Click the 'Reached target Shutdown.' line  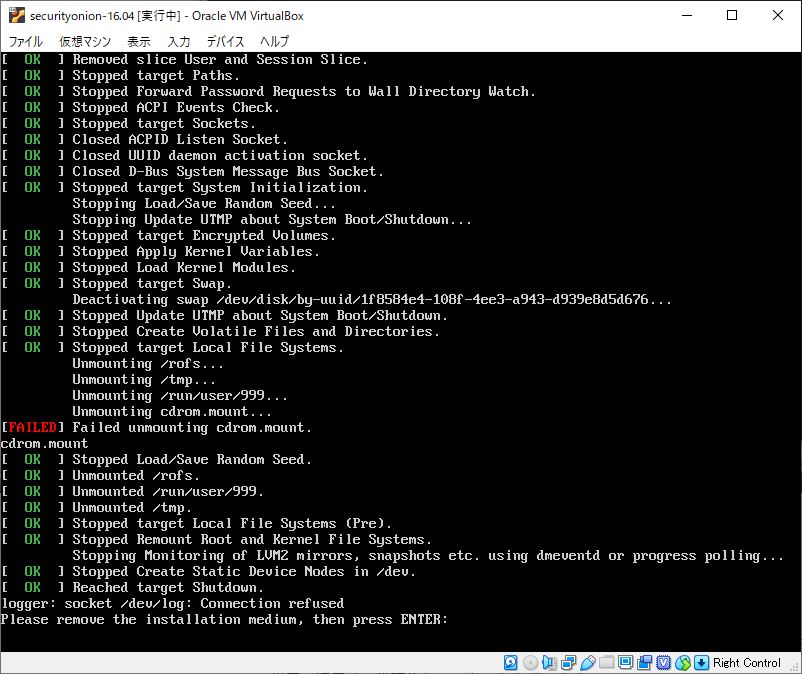[168, 588]
